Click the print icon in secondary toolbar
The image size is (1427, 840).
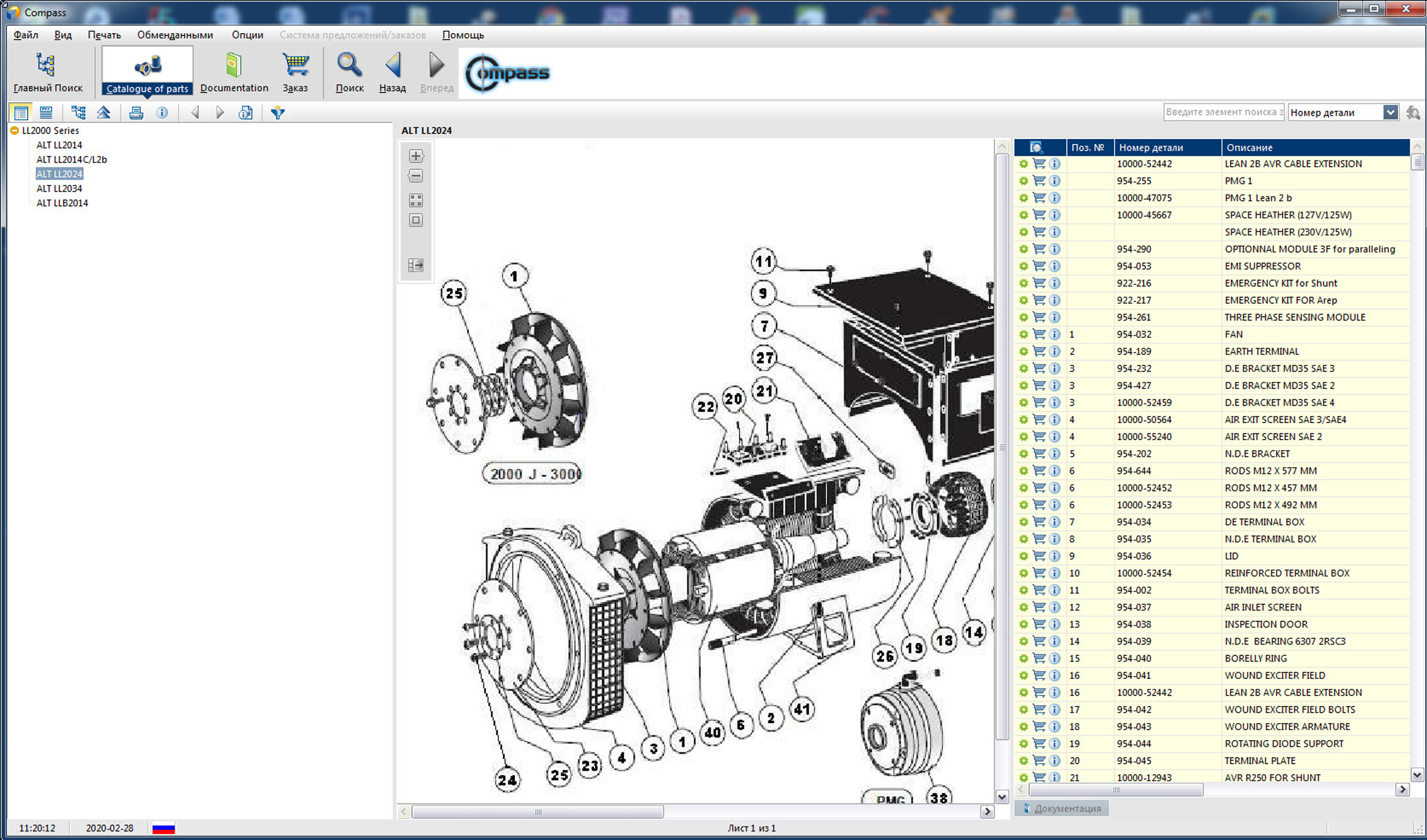[x=136, y=113]
